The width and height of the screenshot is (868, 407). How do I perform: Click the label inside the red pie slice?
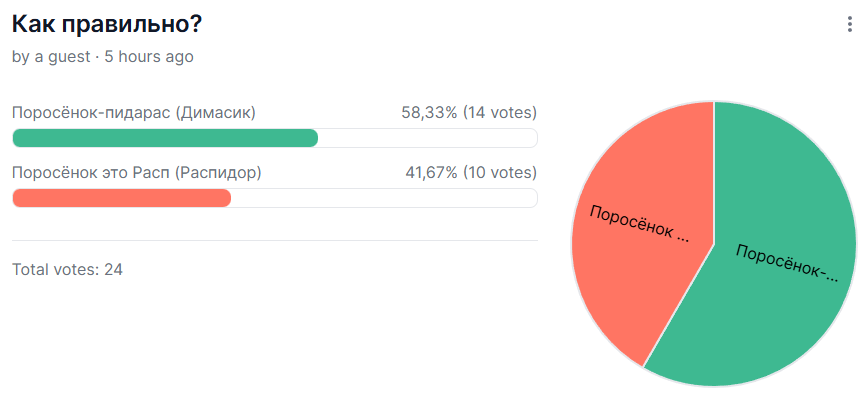click(640, 224)
